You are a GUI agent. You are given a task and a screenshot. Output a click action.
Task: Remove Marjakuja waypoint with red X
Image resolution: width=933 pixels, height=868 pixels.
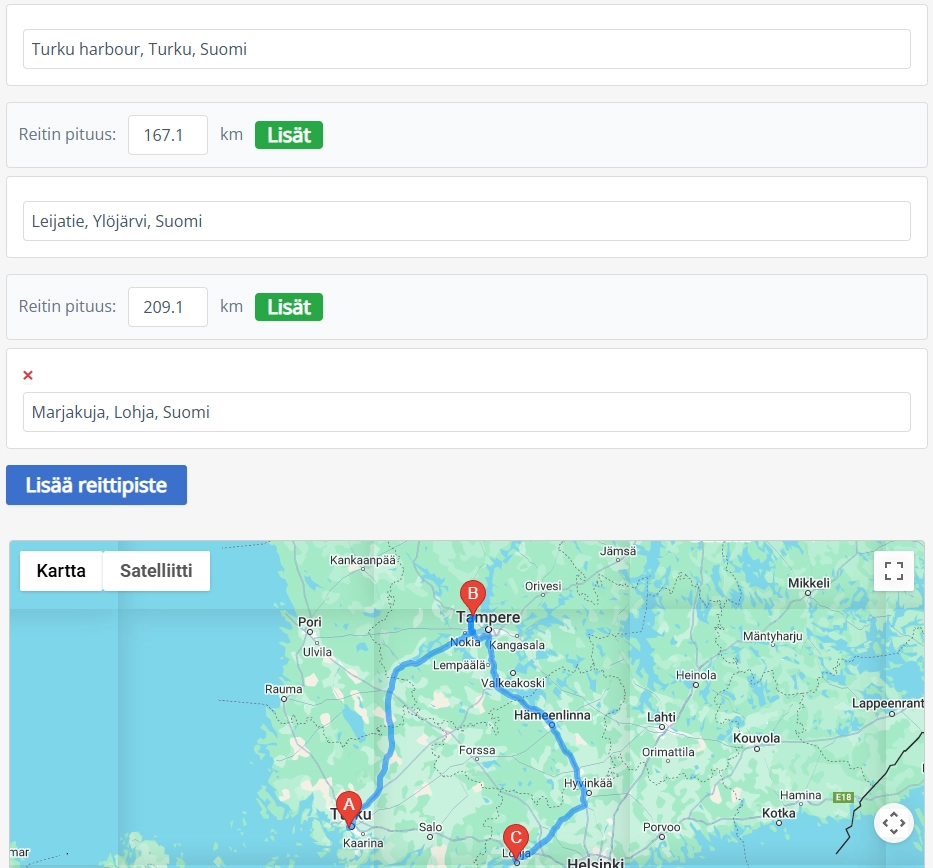pyautogui.click(x=28, y=375)
